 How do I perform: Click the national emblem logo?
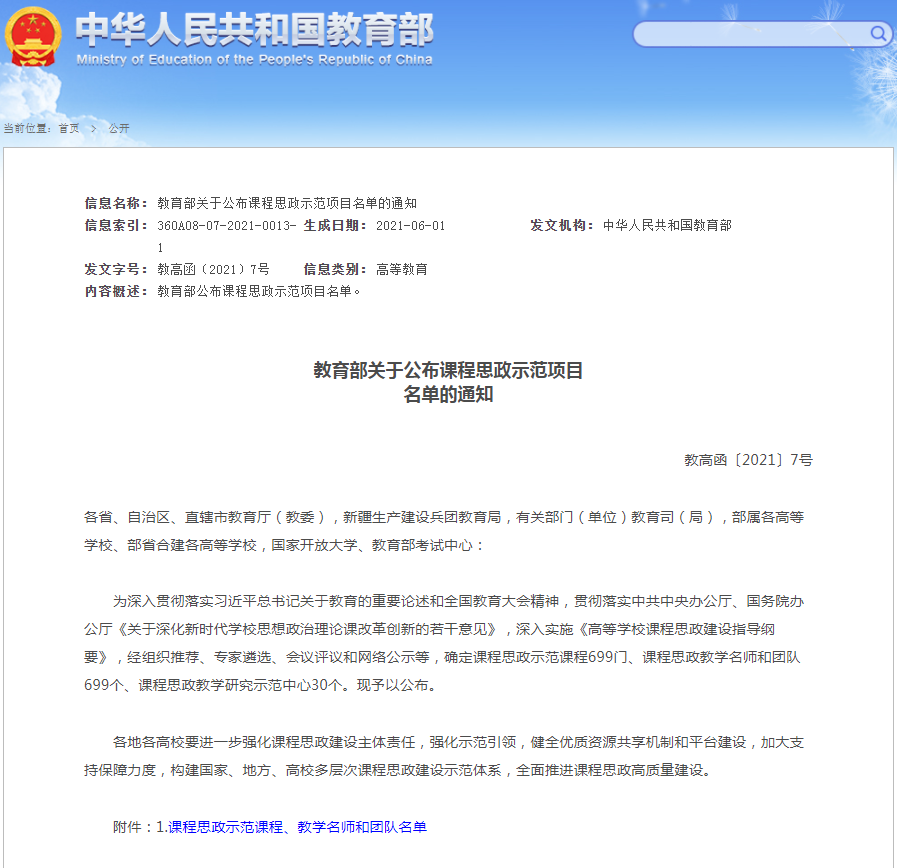(33, 37)
